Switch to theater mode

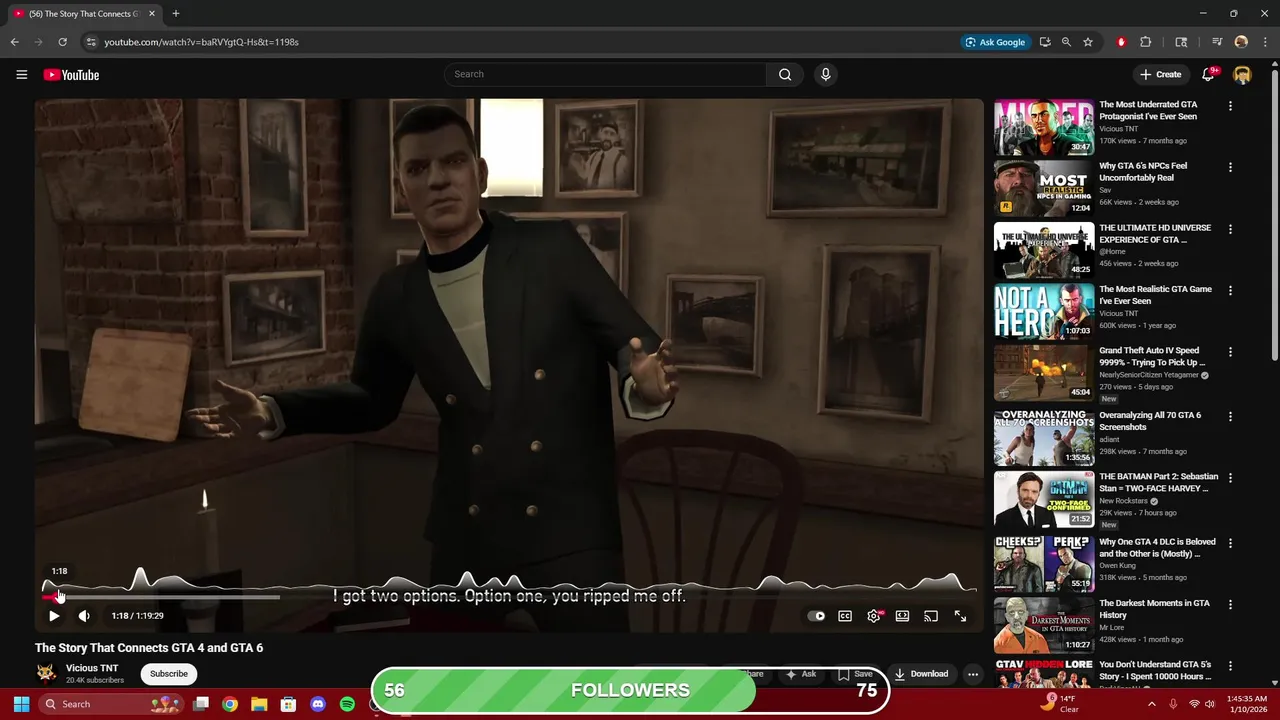902,616
